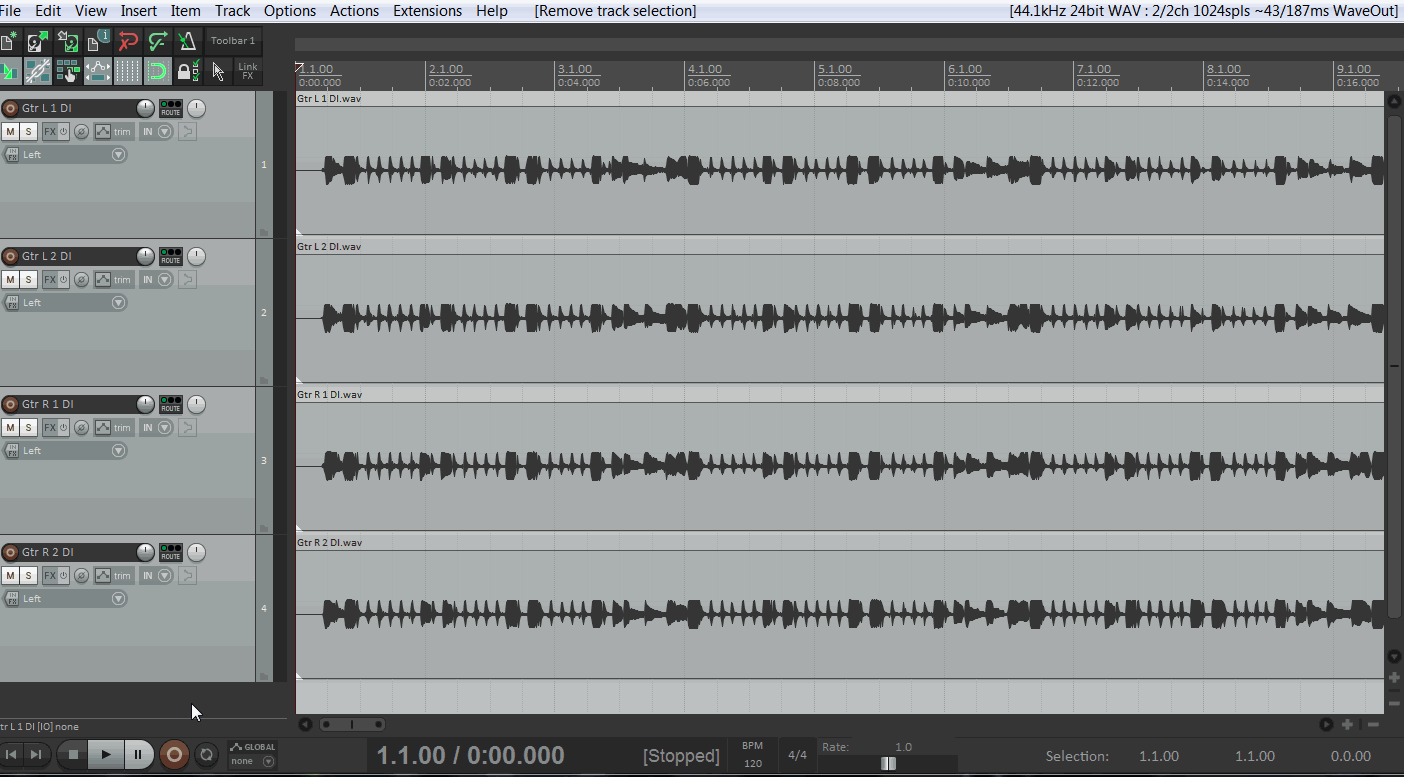Click the playback Rate slider handle
The height and width of the screenshot is (777, 1404).
tap(888, 764)
